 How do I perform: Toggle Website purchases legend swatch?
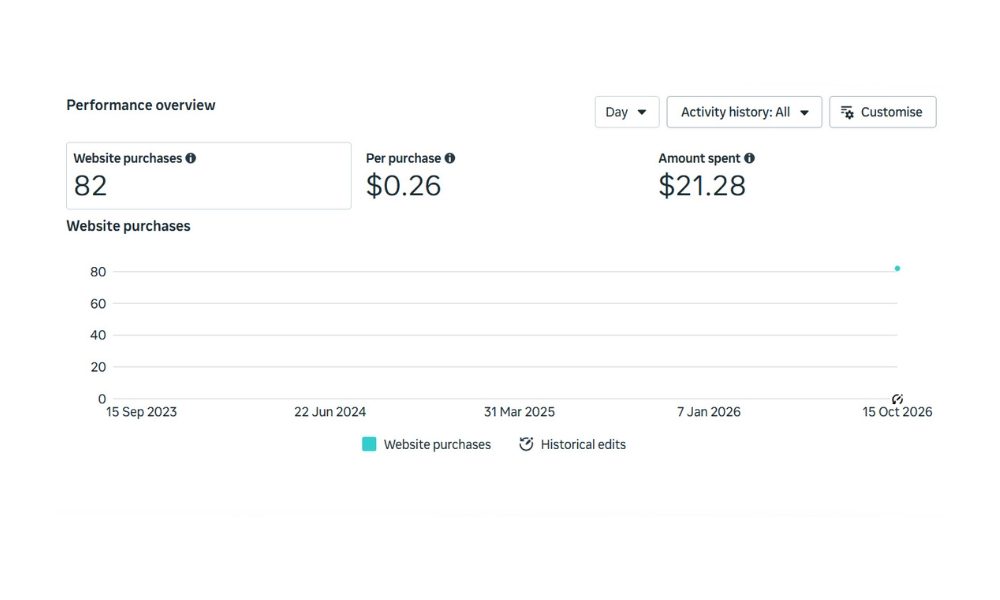click(x=369, y=444)
